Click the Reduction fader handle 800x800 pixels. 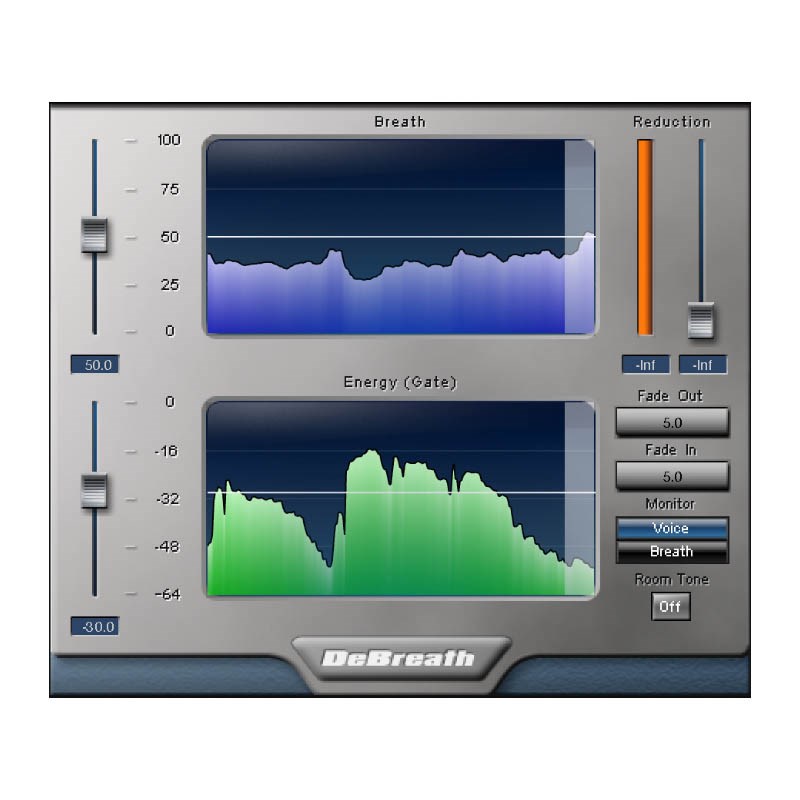coord(701,320)
